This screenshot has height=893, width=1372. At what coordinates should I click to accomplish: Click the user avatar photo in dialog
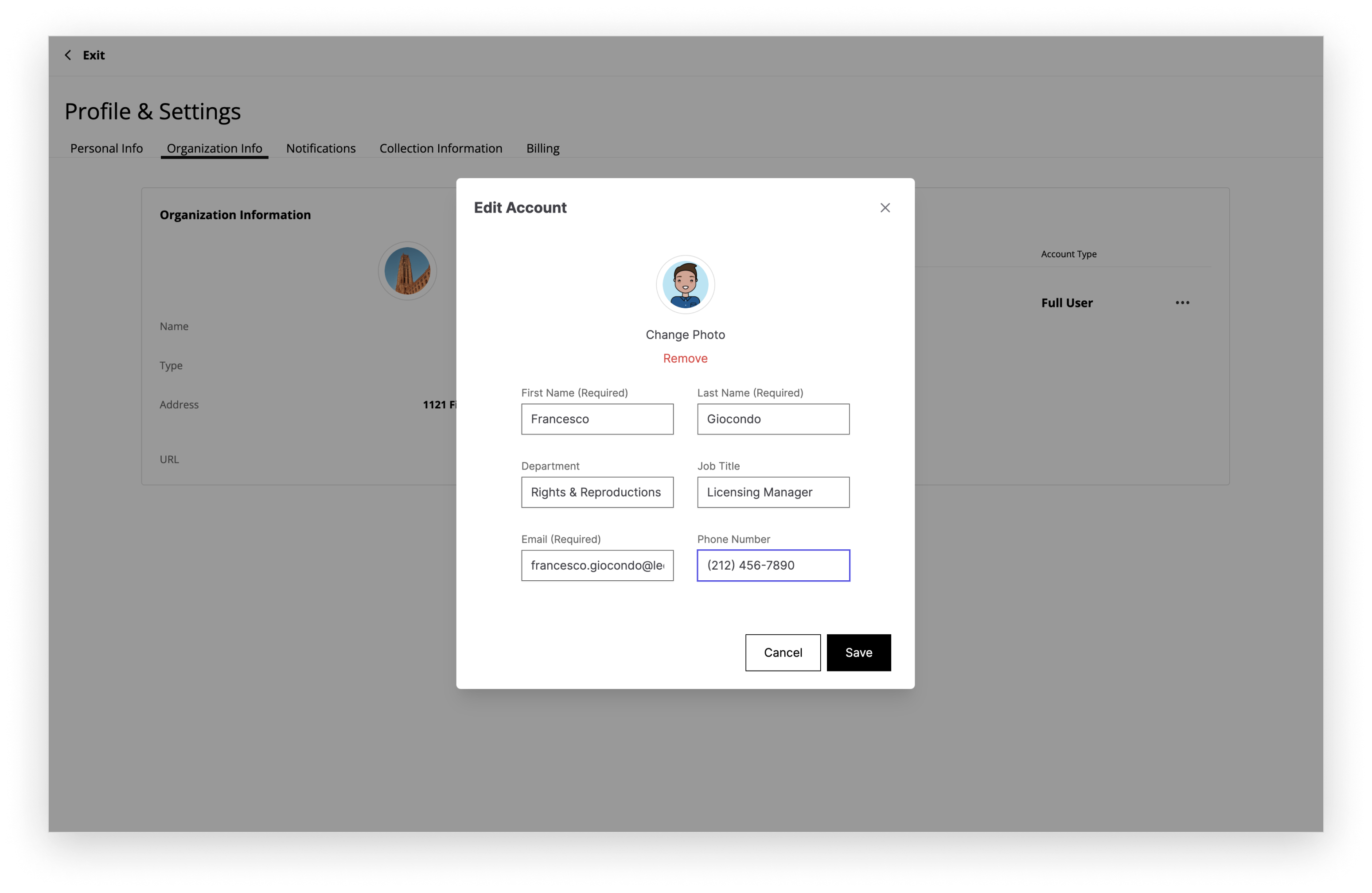click(685, 285)
